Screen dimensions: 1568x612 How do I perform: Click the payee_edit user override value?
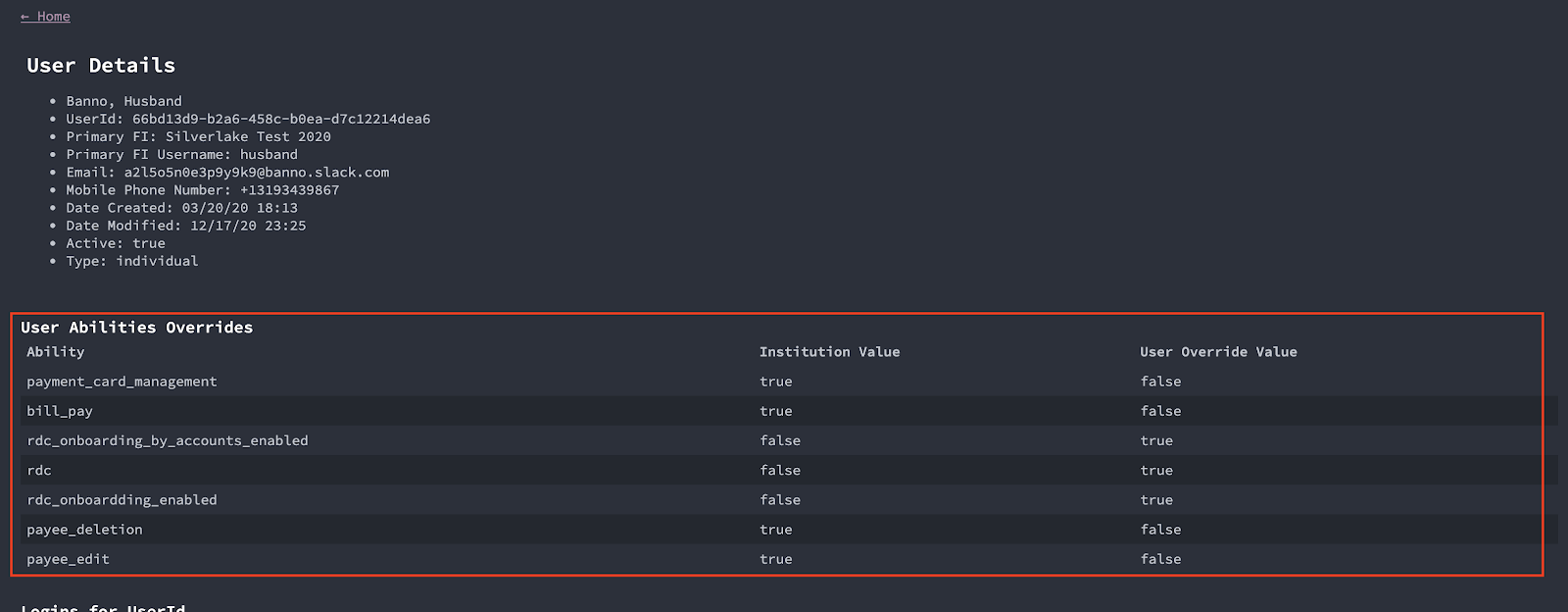(x=1160, y=559)
